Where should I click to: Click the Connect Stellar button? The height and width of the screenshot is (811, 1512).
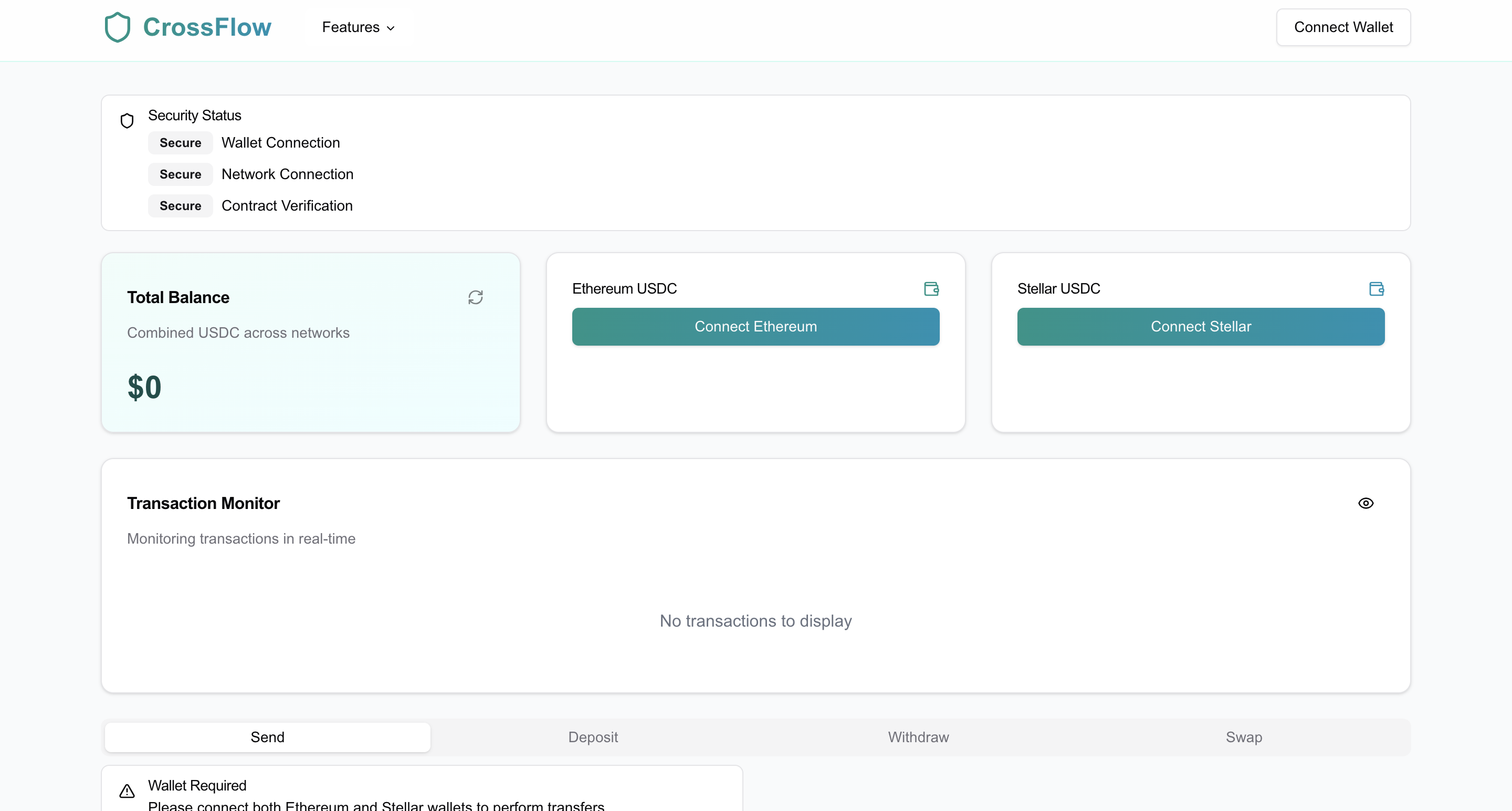(1200, 327)
